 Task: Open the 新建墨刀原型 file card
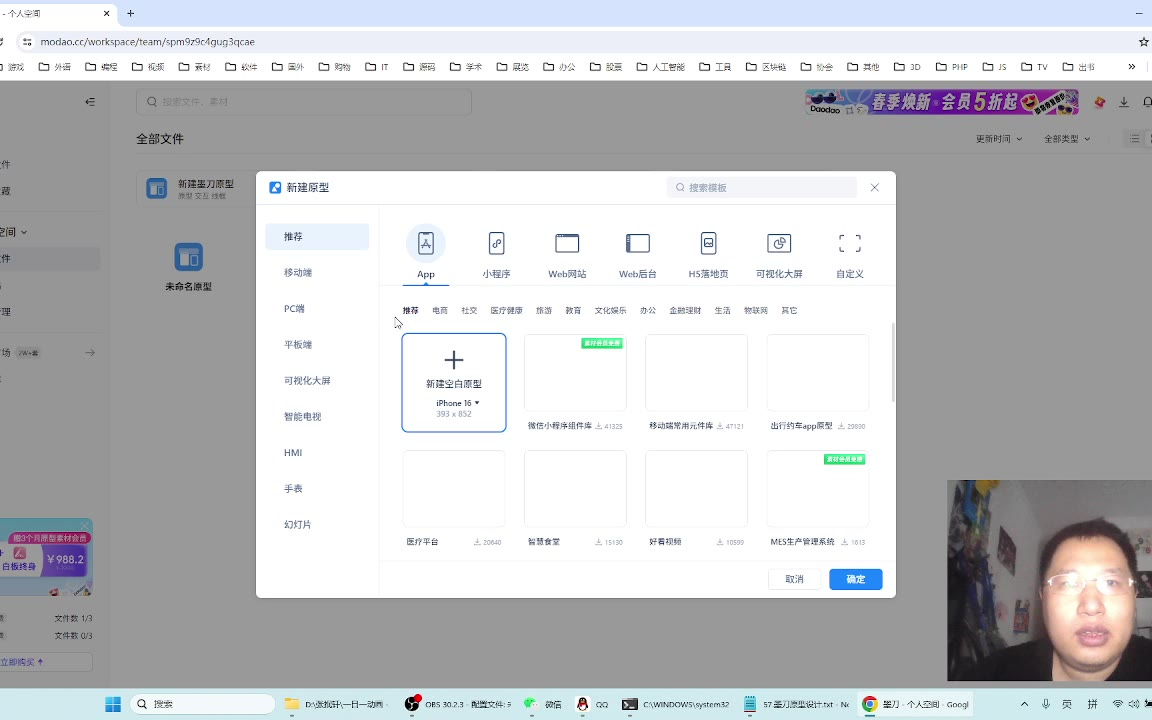pyautogui.click(x=195, y=189)
